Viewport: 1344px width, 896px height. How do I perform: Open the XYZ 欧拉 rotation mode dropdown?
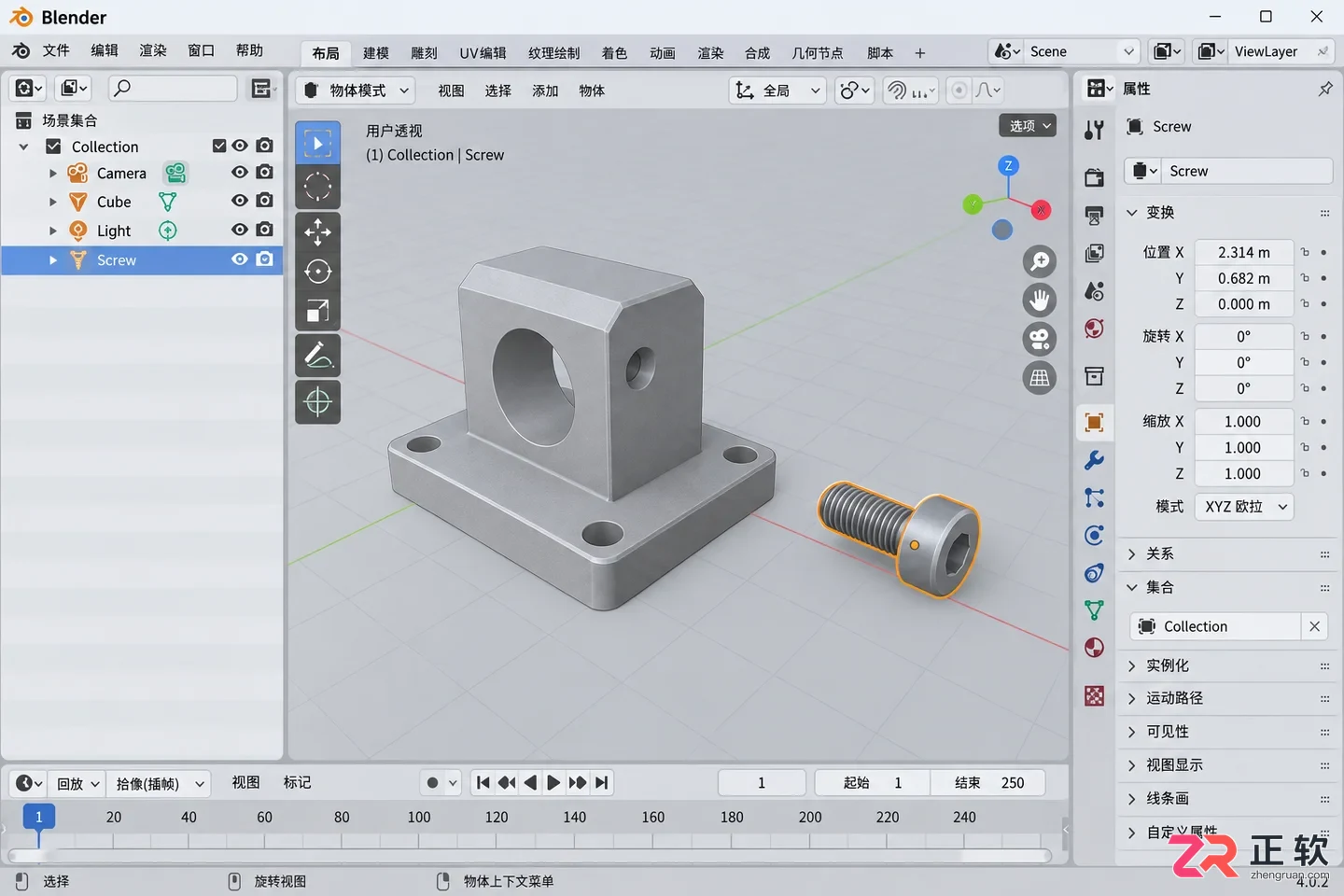[x=1244, y=507]
